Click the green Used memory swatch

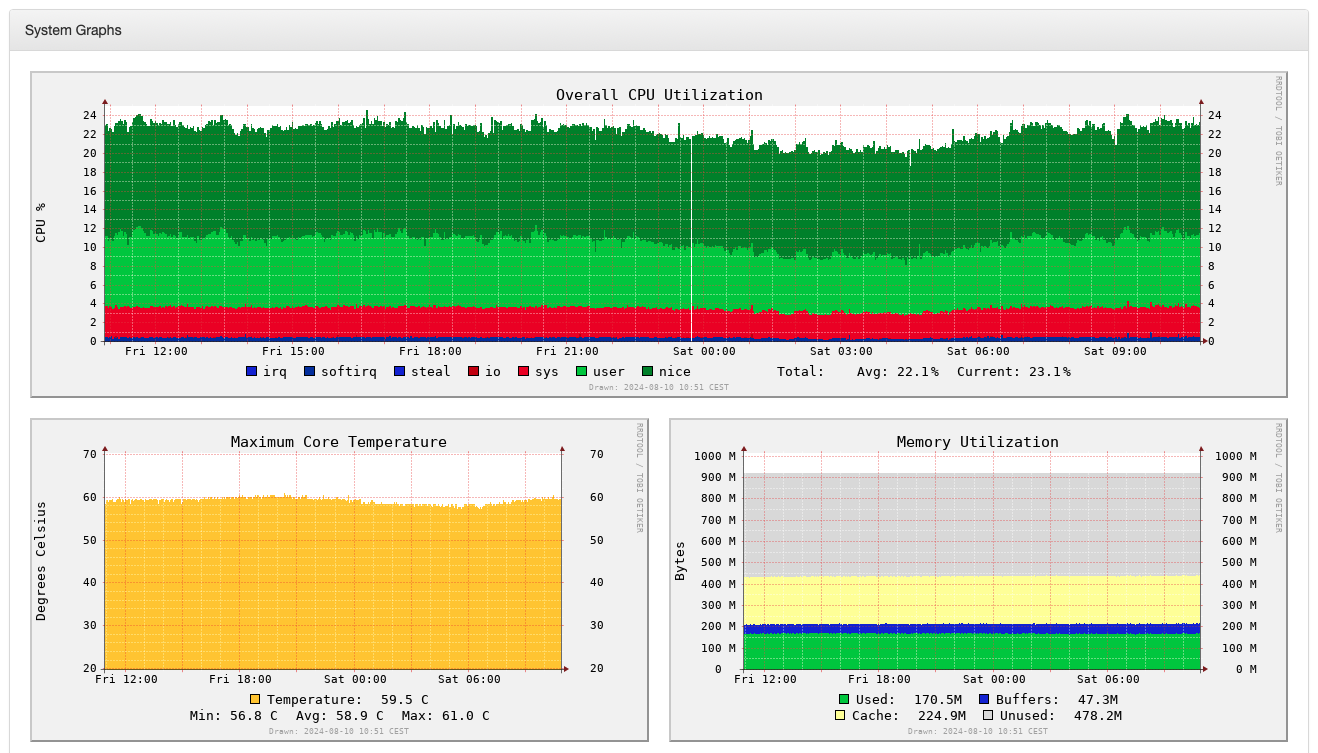coord(844,699)
